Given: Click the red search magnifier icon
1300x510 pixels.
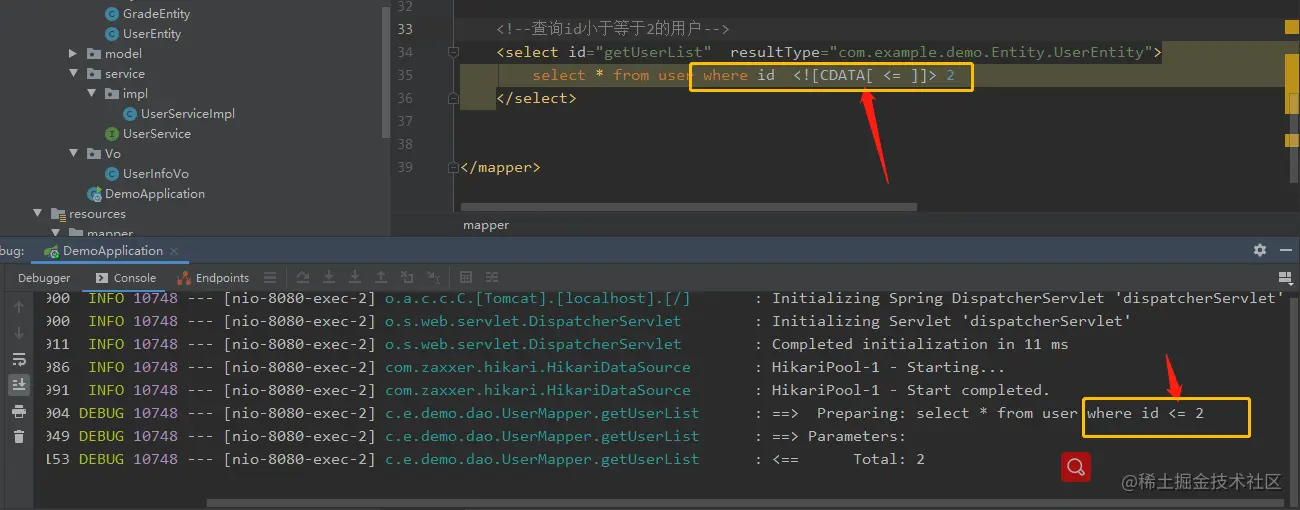Looking at the screenshot, I should [x=1075, y=467].
